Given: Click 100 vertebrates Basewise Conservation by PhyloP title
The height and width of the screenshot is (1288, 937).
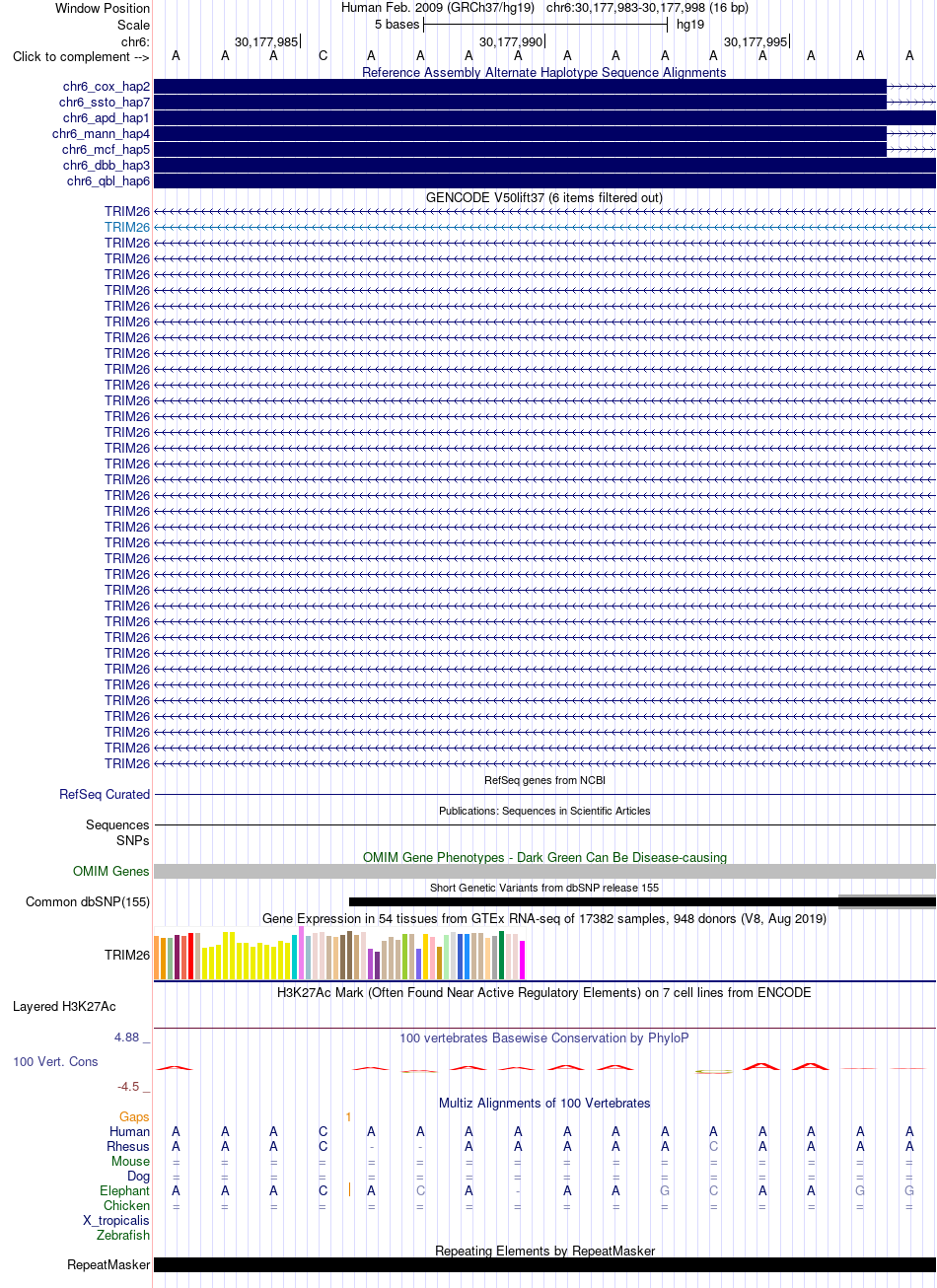Looking at the screenshot, I should 544,1038.
